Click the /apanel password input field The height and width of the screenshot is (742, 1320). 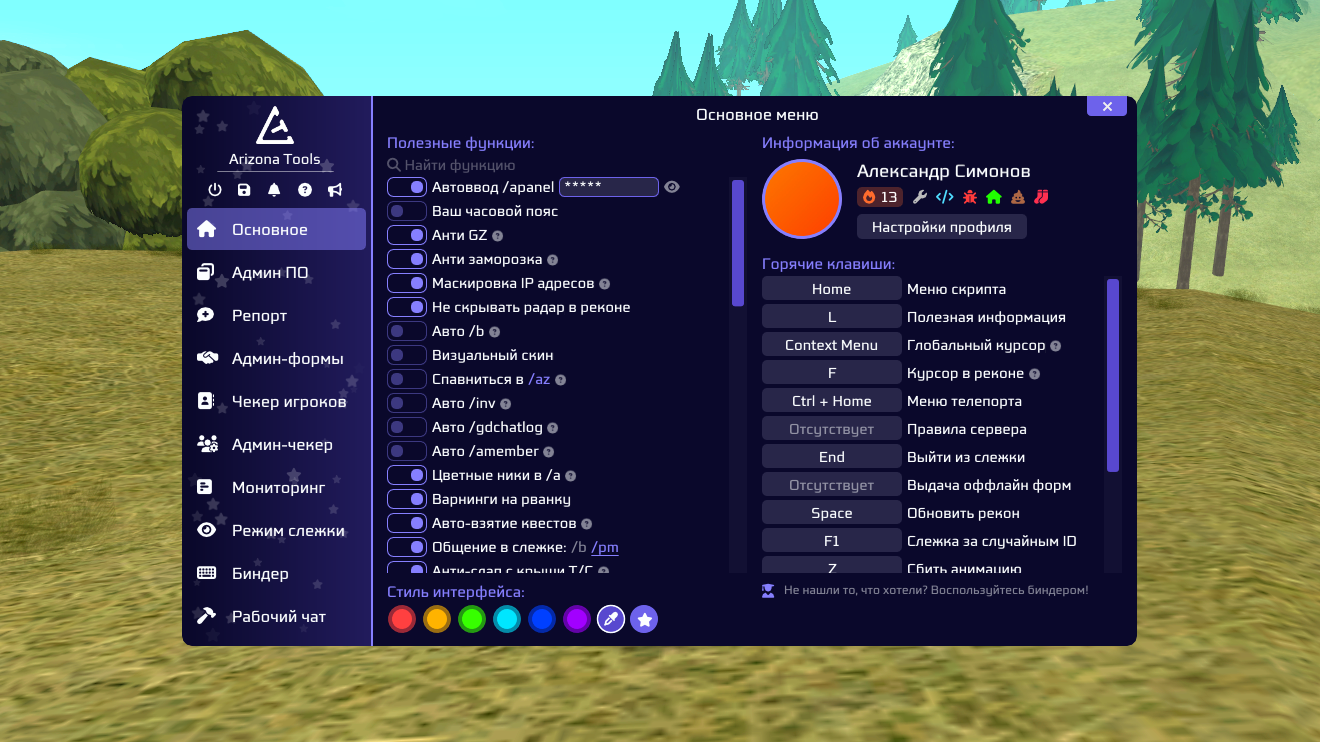(608, 187)
